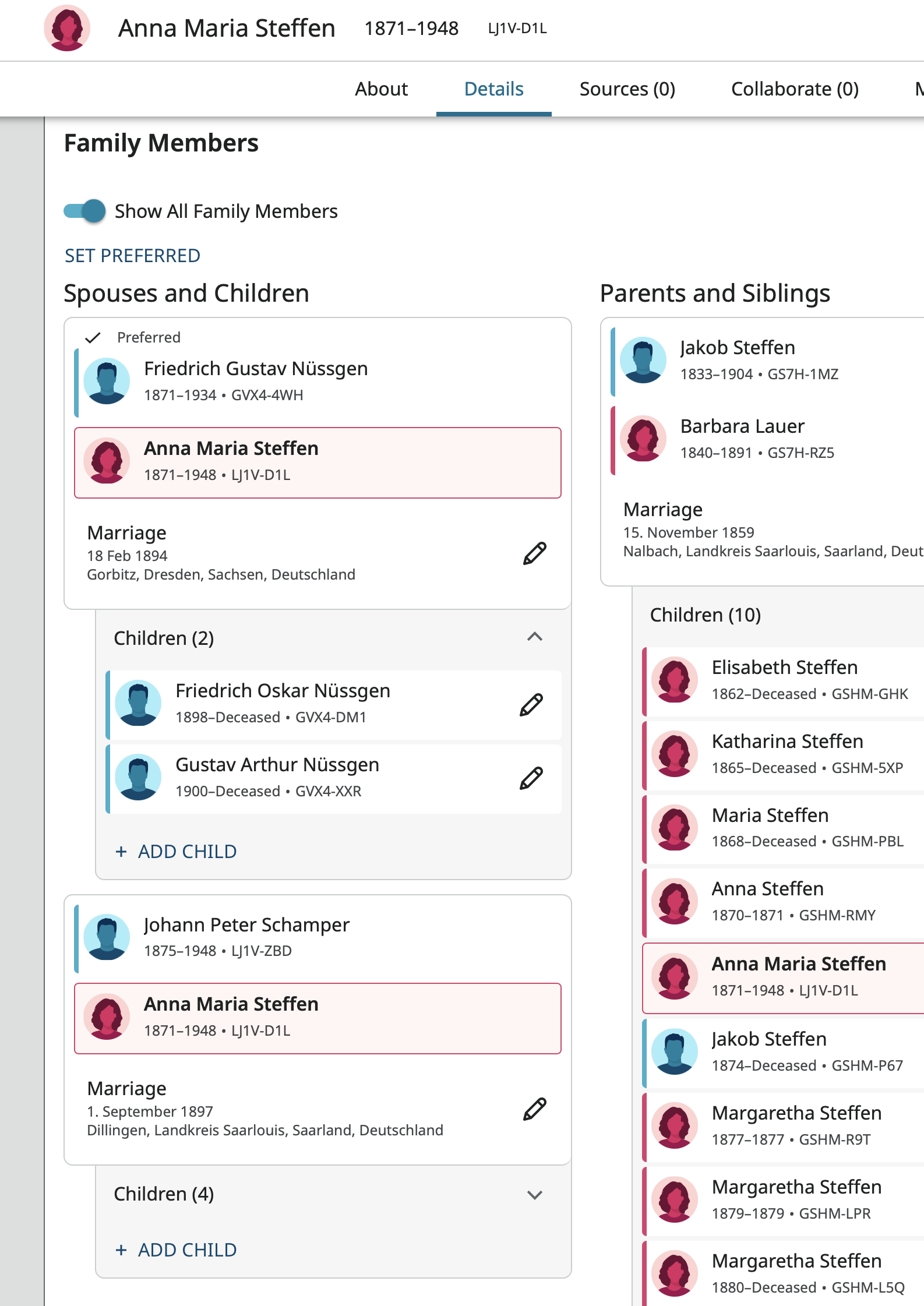Screen dimensions: 924x1306
Task: Expand the Children (4) section chevron
Action: click(x=534, y=1195)
